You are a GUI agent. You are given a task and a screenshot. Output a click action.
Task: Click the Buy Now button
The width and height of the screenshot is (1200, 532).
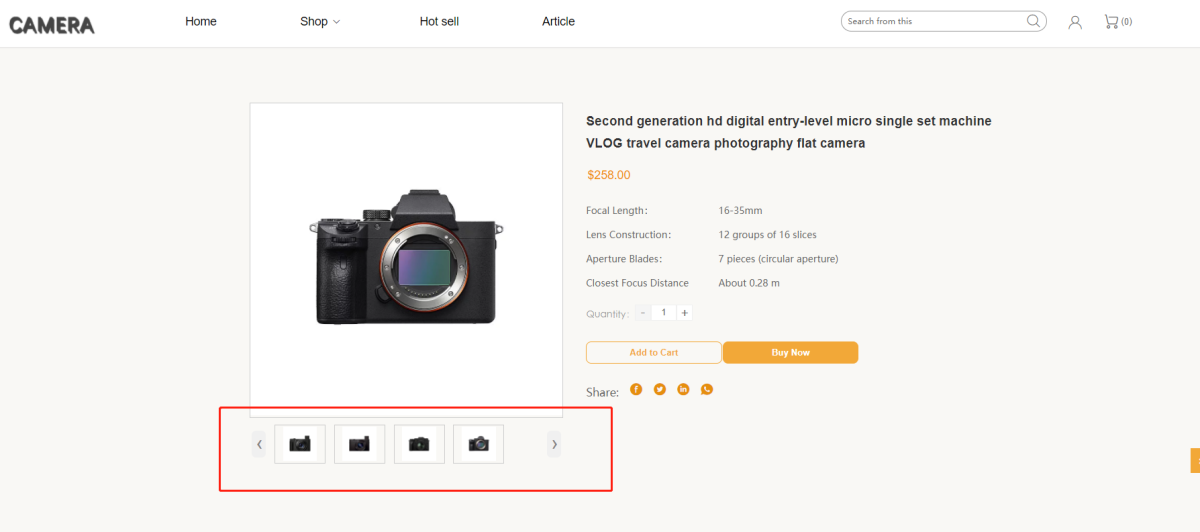pos(790,352)
